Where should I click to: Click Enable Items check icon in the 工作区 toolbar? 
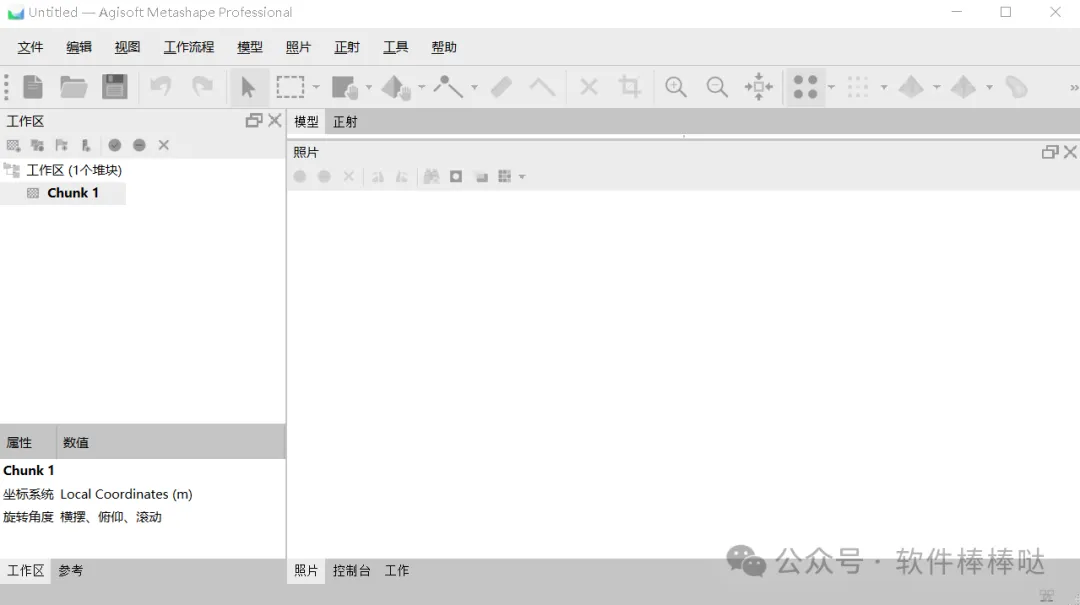tap(115, 145)
